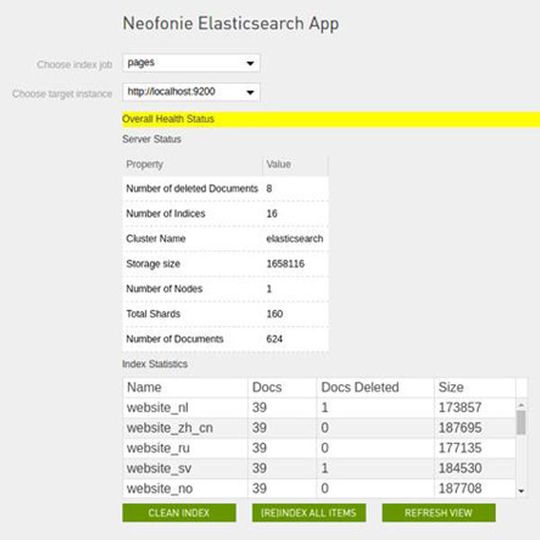
Task: Select the website_sv index row
Action: point(319,468)
